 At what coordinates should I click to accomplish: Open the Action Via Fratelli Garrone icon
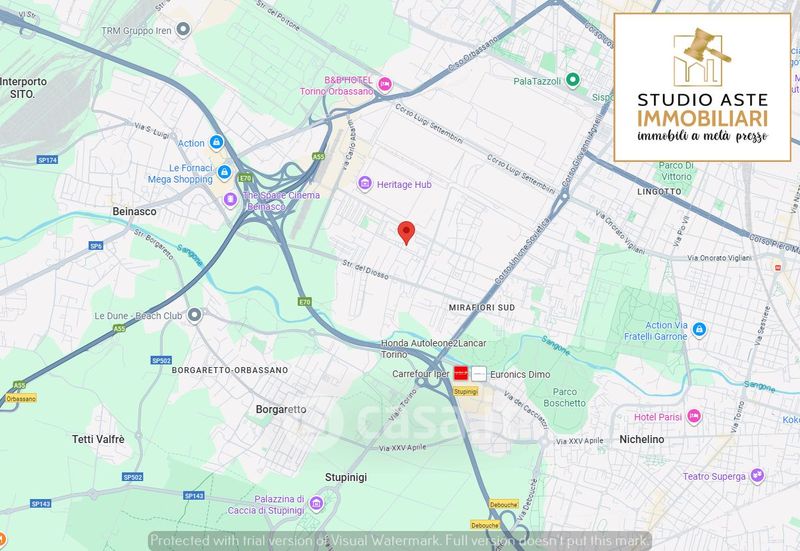pos(699,330)
